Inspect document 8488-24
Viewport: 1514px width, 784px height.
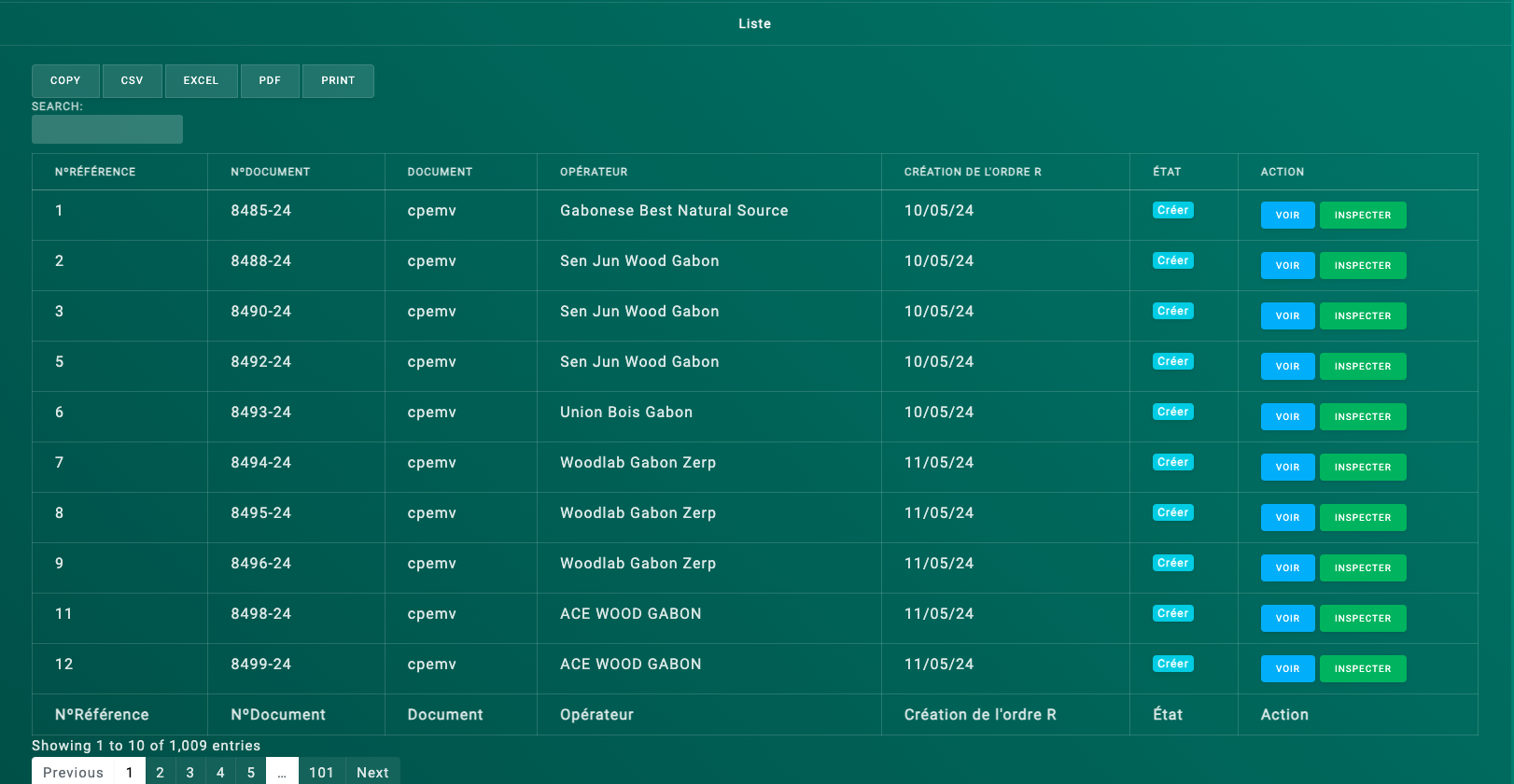point(1363,266)
